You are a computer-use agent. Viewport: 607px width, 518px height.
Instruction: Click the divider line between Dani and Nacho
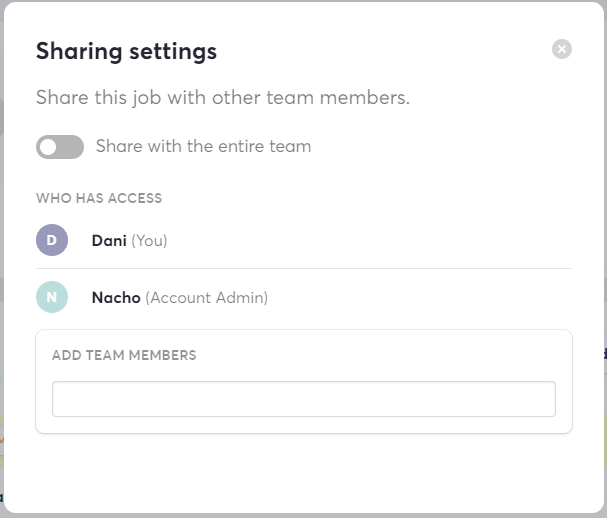pyautogui.click(x=304, y=268)
